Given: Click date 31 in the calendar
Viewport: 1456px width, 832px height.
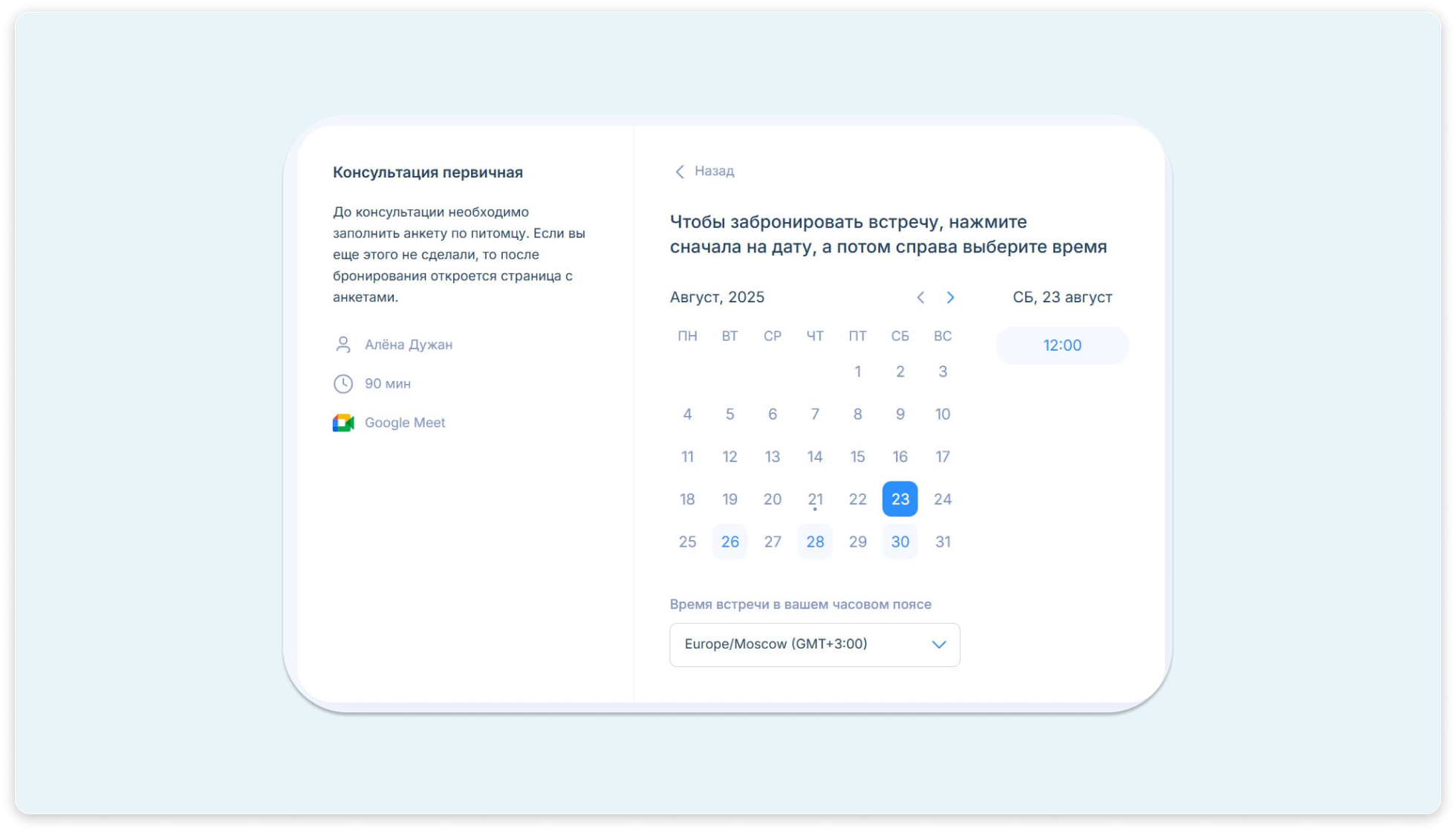Looking at the screenshot, I should click(x=943, y=542).
